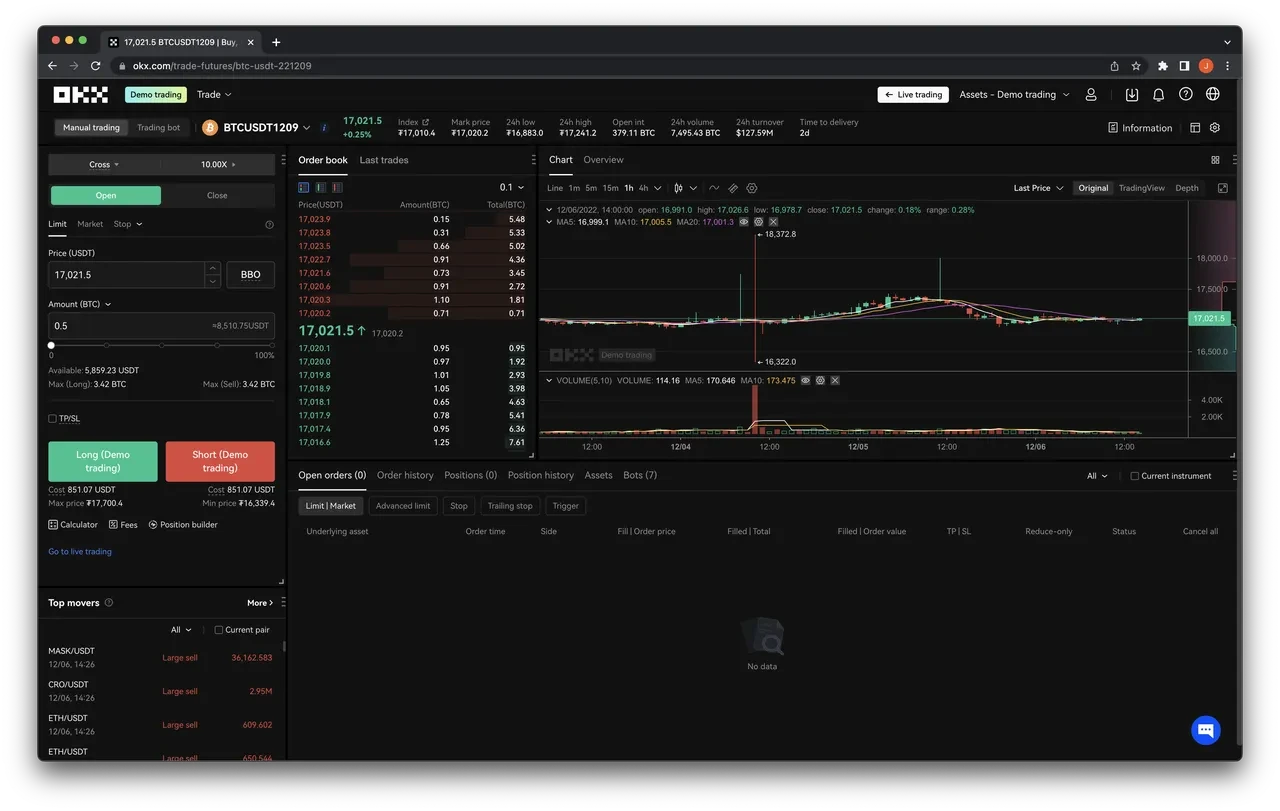The image size is (1280, 811).
Task: Select the combined buy and sell order book view
Action: 304,187
